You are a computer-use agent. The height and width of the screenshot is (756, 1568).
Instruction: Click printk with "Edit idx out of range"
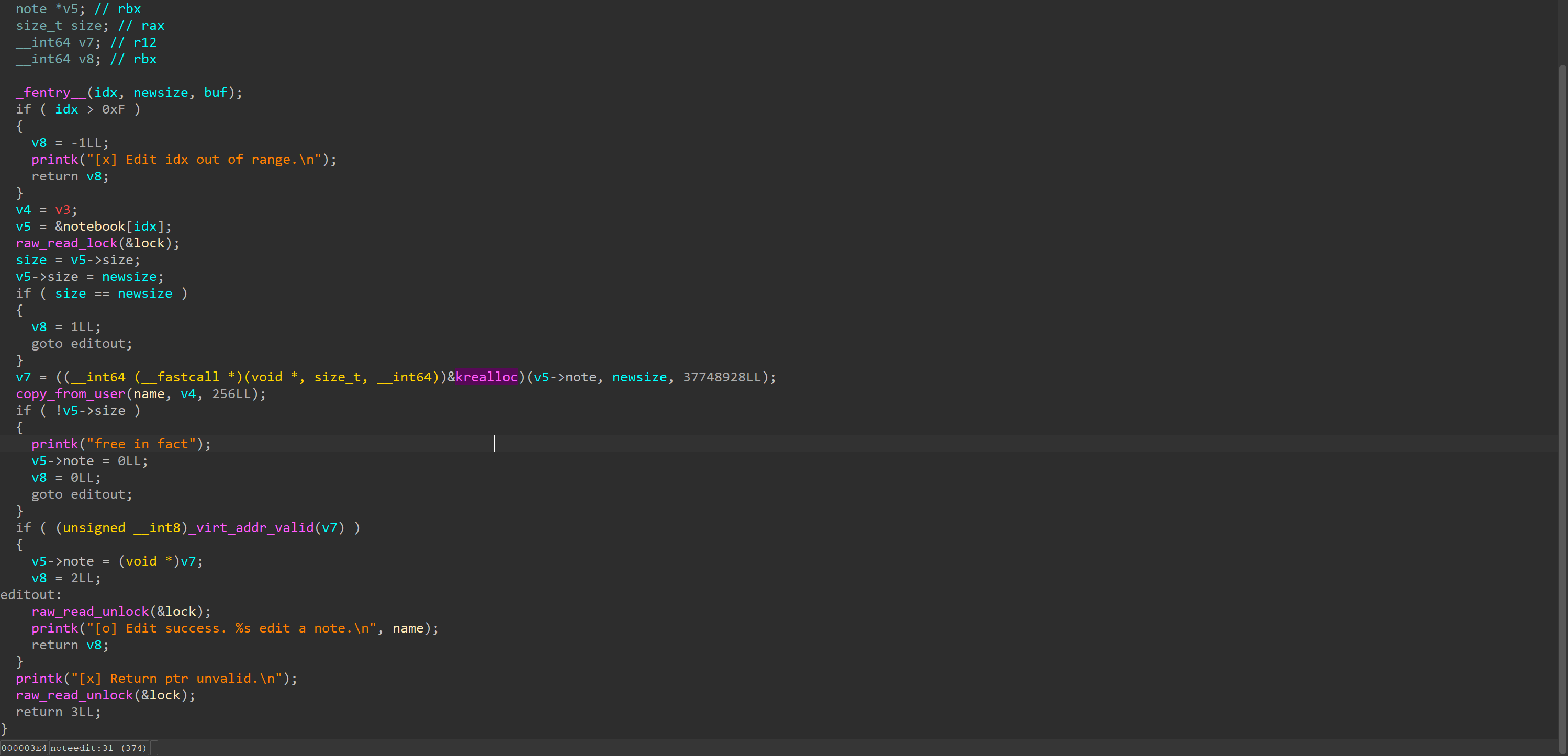point(55,160)
